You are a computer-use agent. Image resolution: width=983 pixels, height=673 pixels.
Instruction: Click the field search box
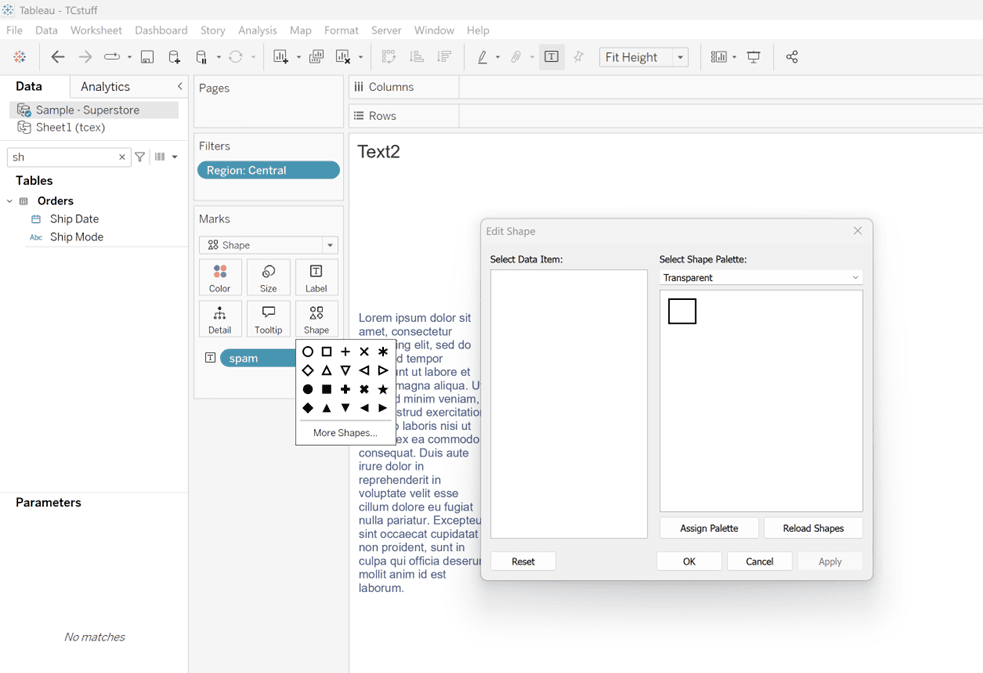click(62, 157)
